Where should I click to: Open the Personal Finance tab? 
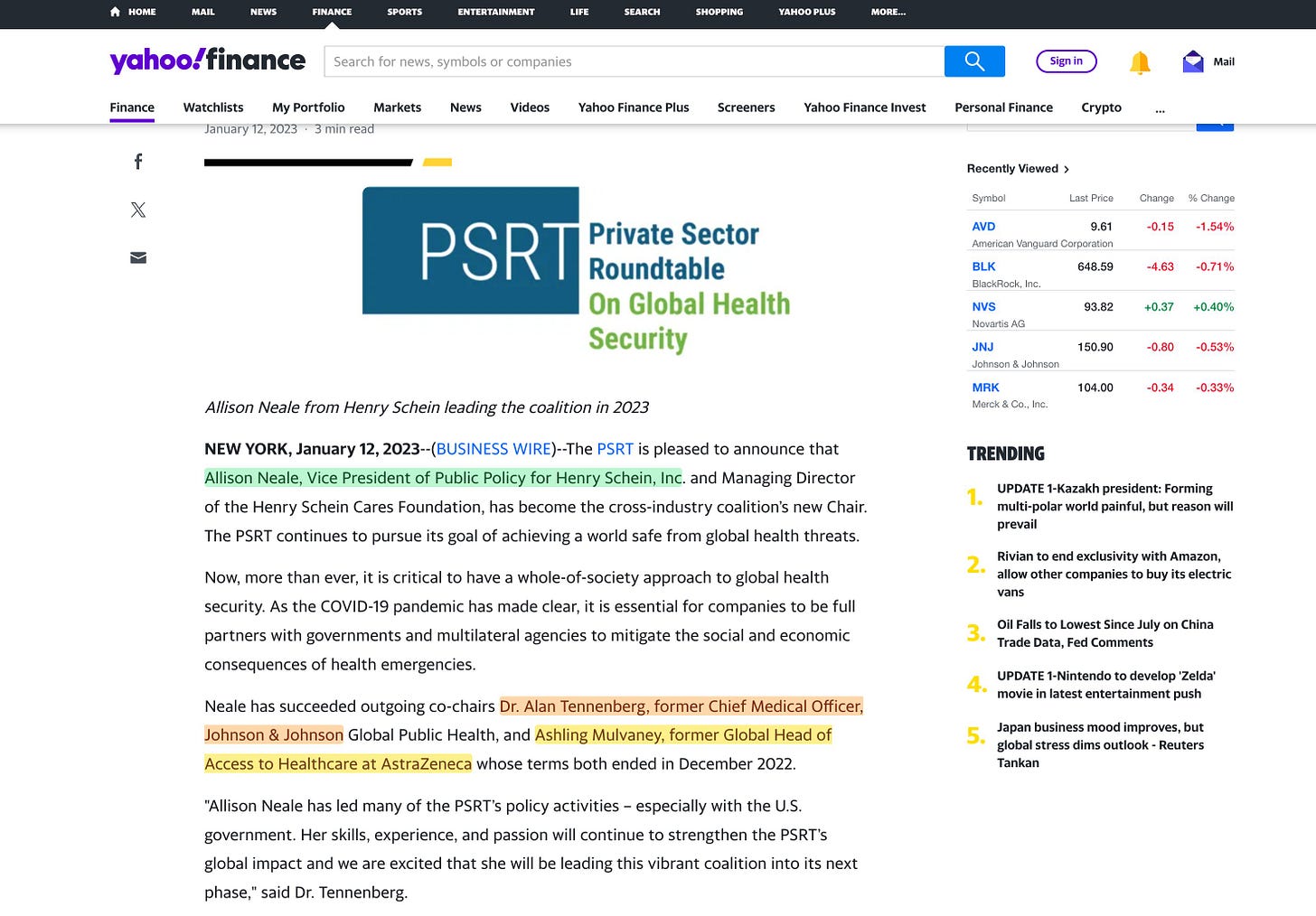click(x=1003, y=107)
